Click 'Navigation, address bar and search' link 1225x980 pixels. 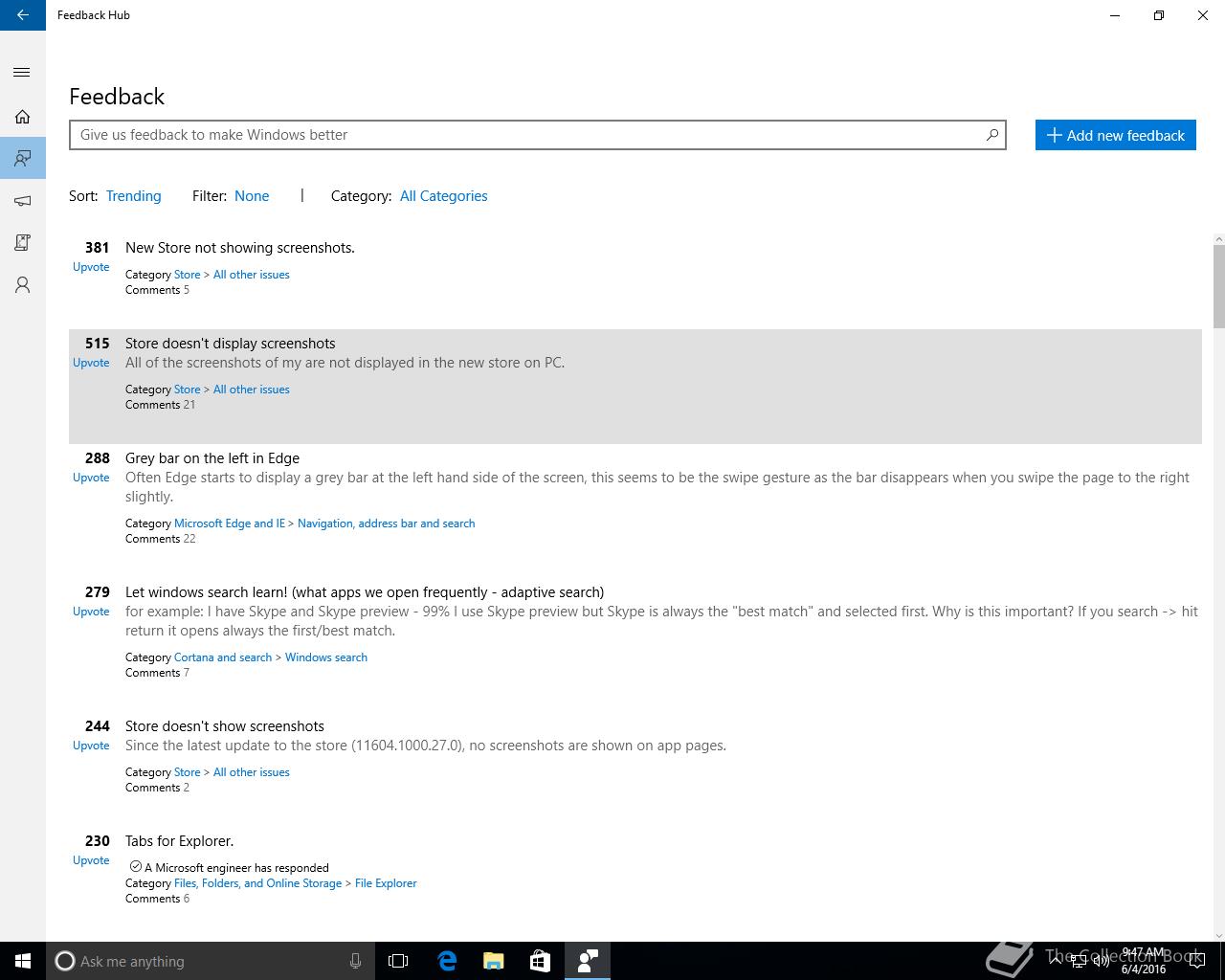(x=387, y=523)
